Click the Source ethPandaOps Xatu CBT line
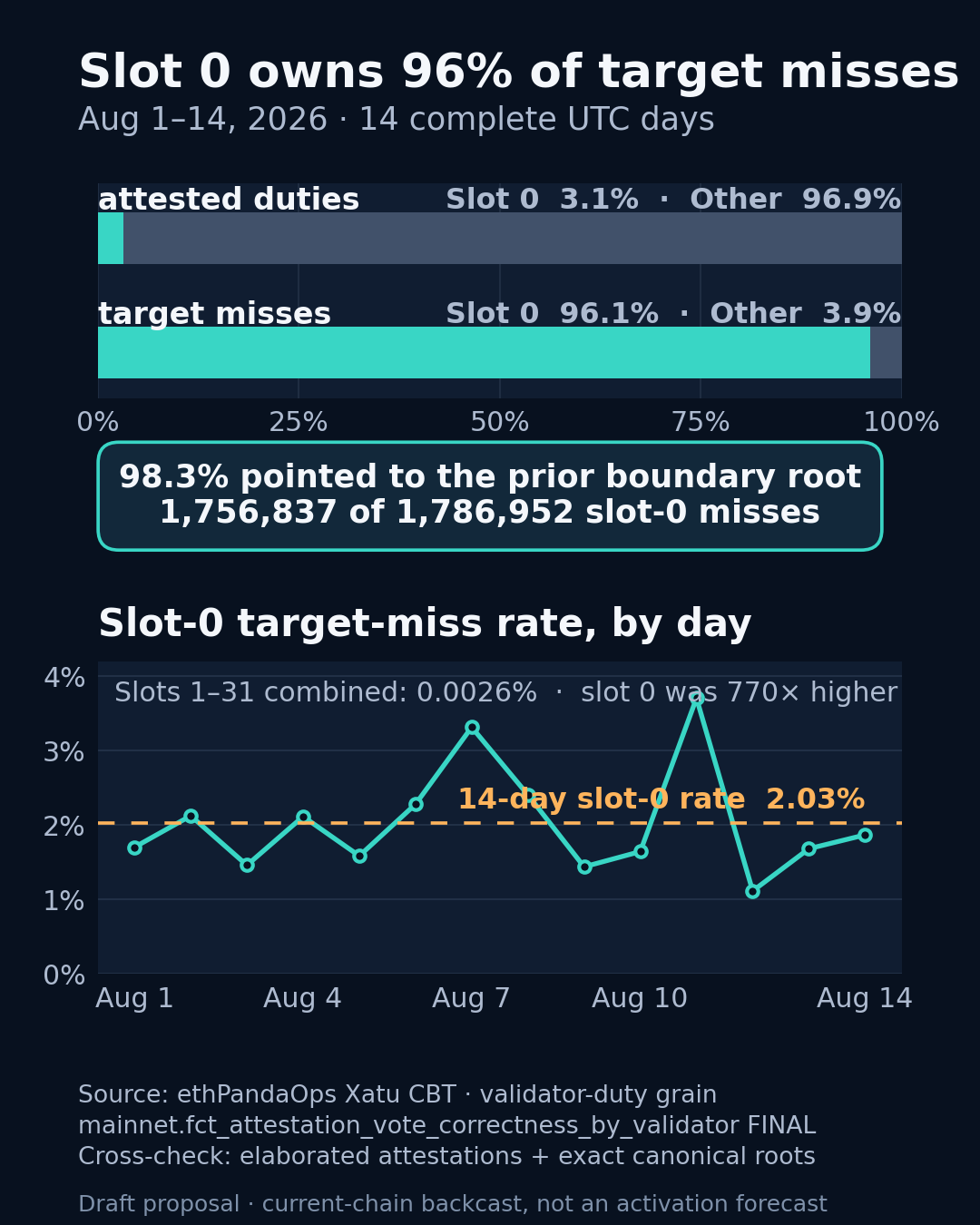 (397, 1095)
